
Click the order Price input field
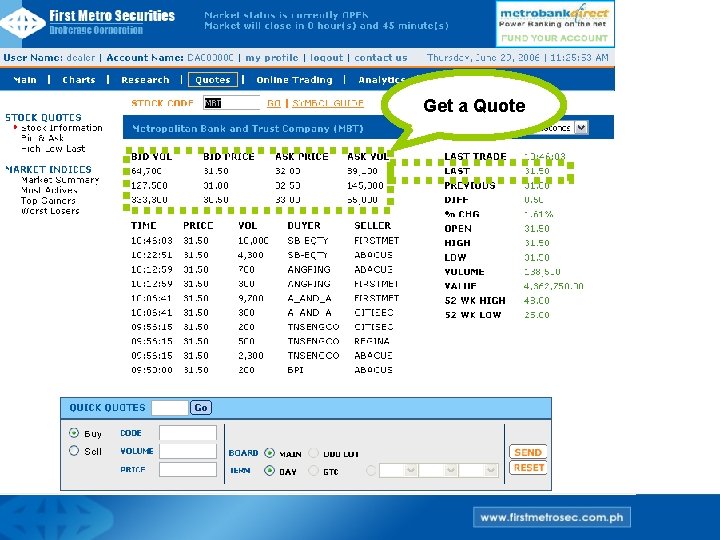point(188,469)
